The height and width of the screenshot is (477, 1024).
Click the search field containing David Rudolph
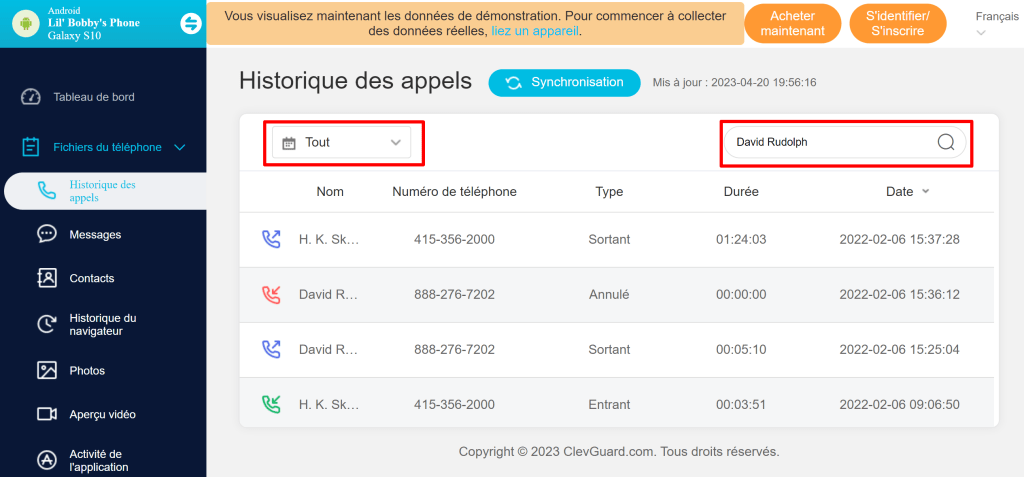click(x=844, y=142)
